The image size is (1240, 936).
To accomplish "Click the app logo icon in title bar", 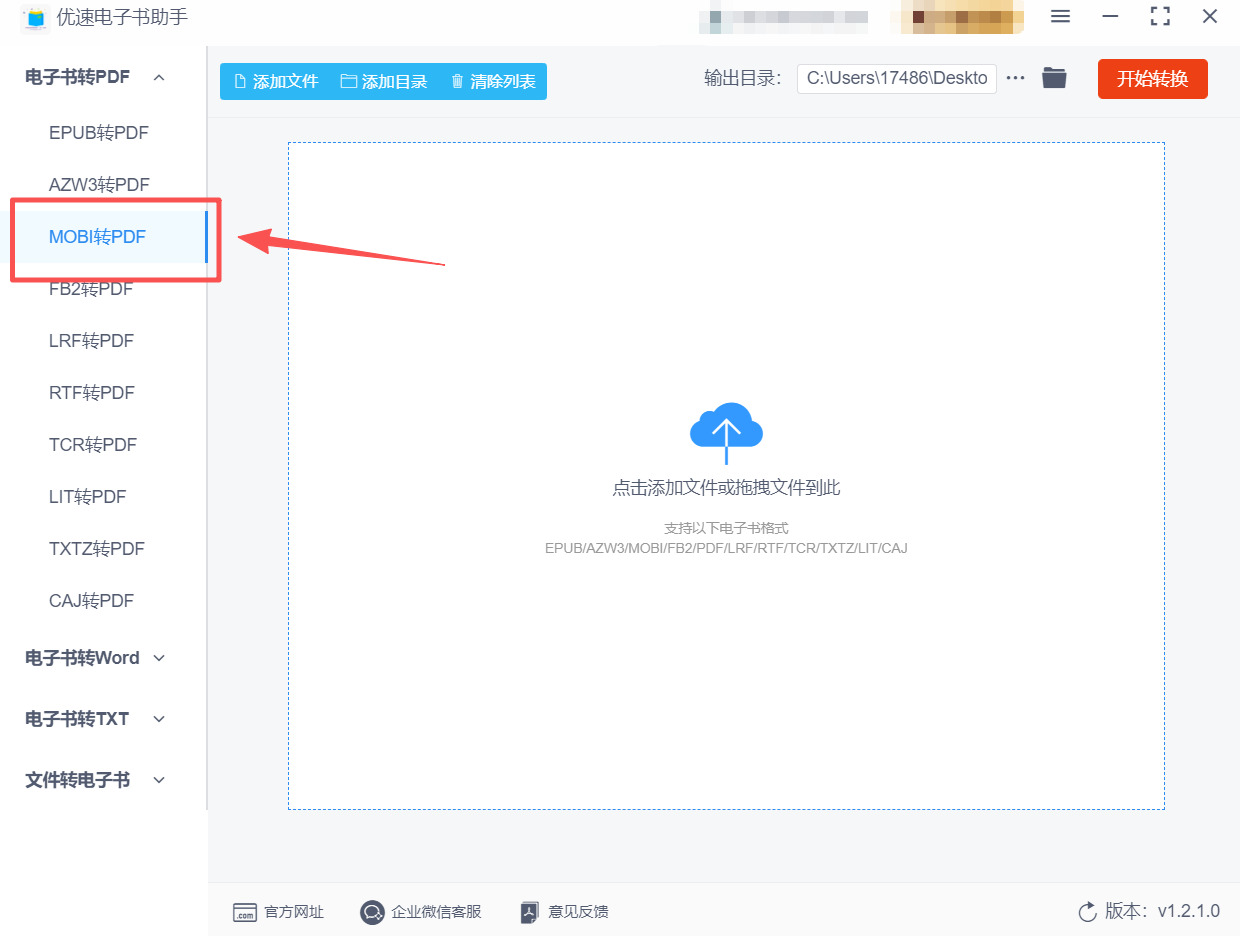I will pos(35,18).
